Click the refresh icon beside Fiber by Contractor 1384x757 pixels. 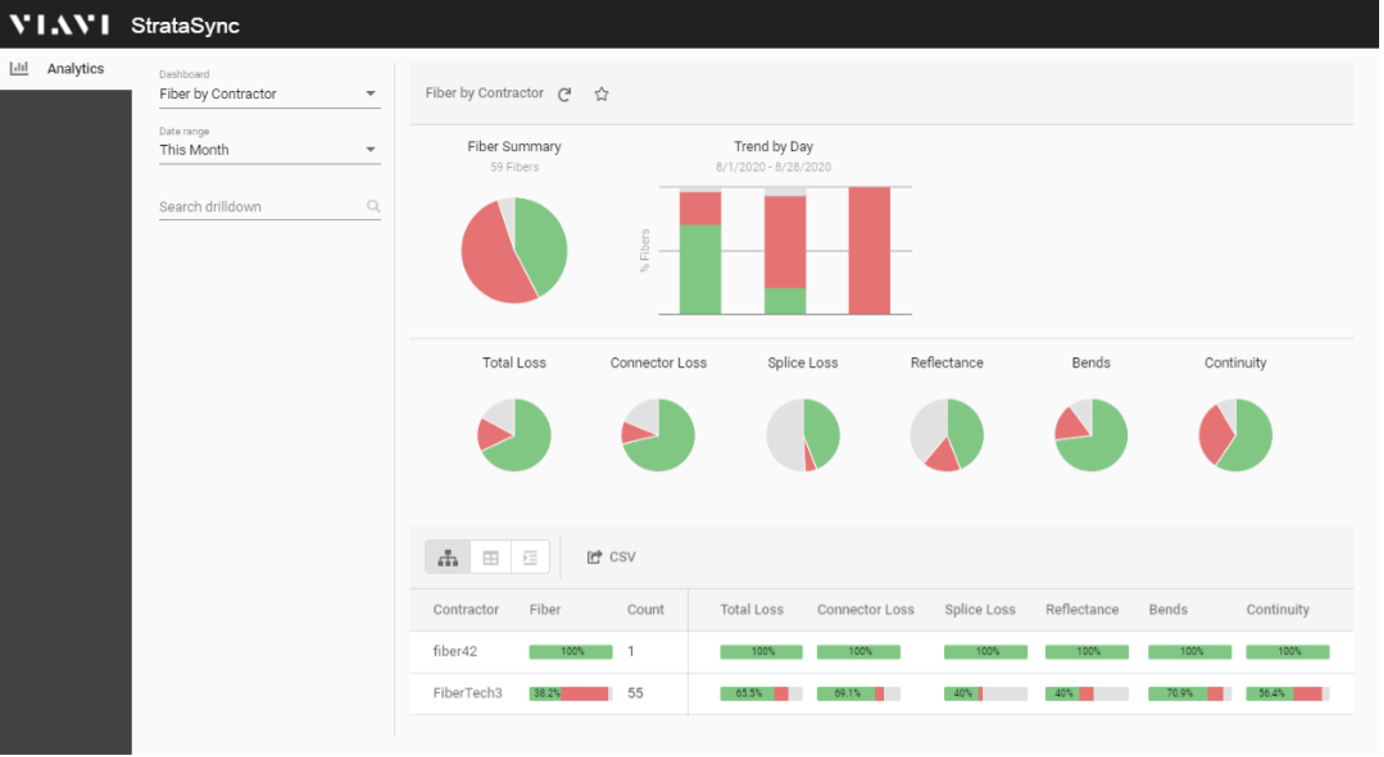click(x=564, y=94)
